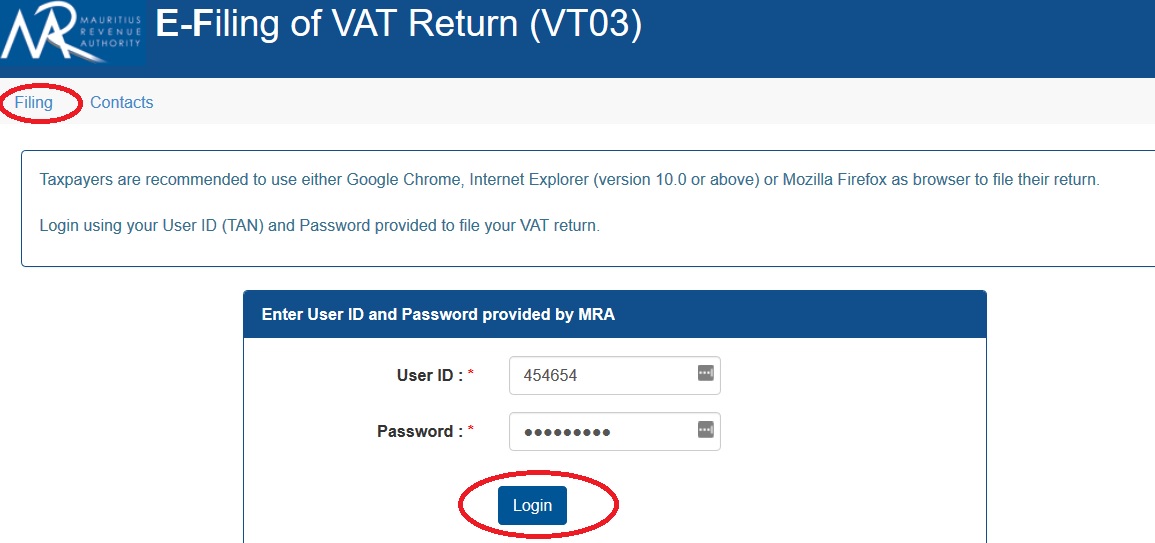The width and height of the screenshot is (1155, 543).
Task: Click the 'Login using your User ID (TAN)' instruction line
Action: (x=319, y=225)
